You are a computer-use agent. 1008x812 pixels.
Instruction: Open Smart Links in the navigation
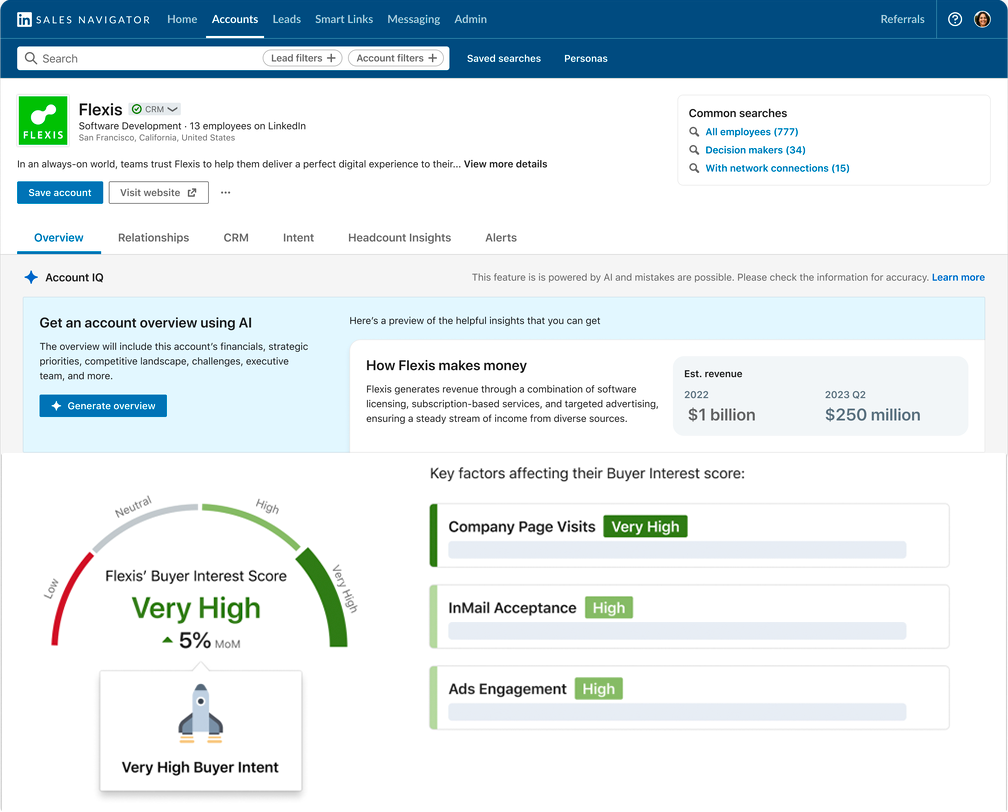point(344,19)
